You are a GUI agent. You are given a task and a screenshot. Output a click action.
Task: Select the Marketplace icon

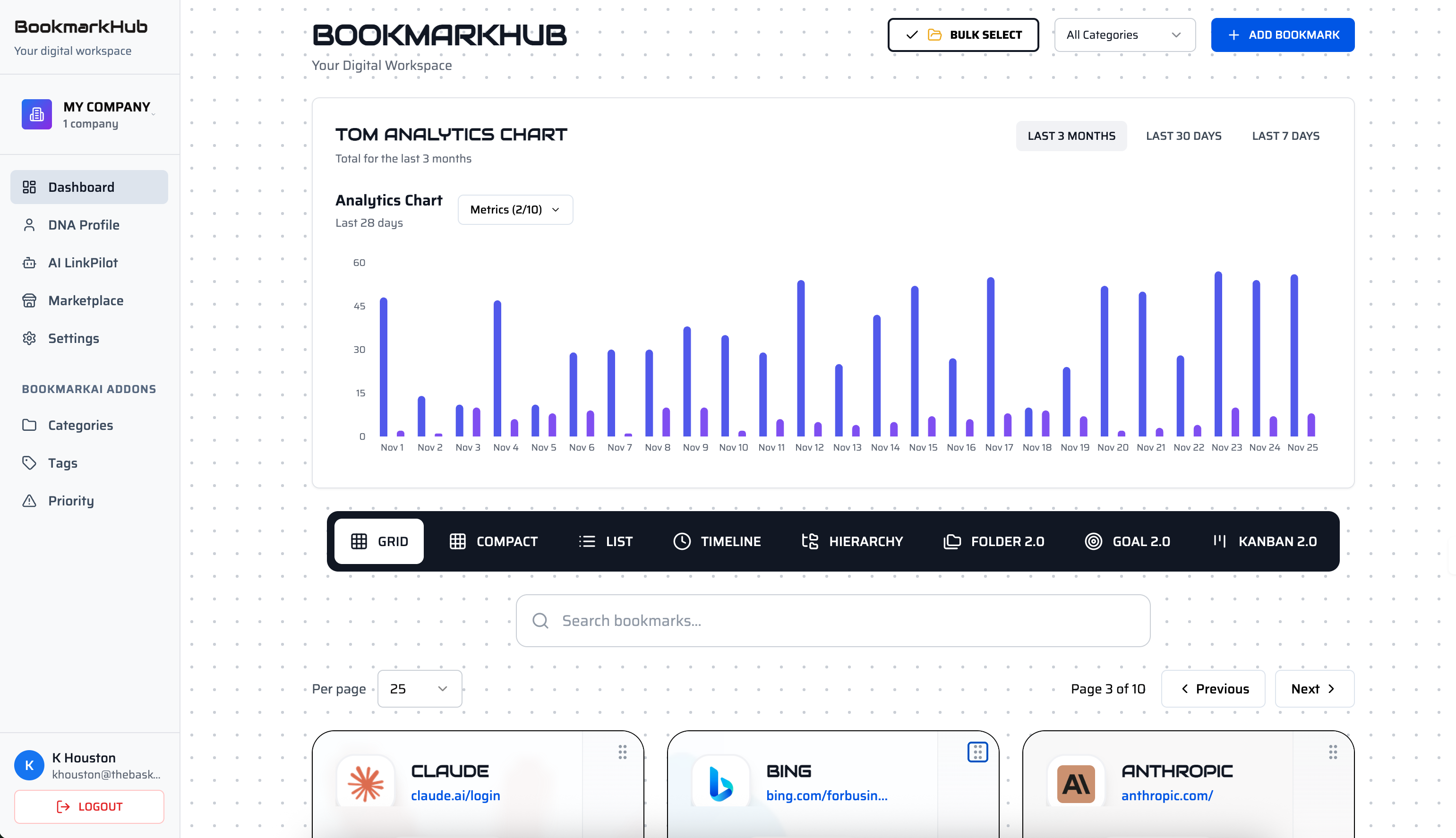tap(30, 300)
